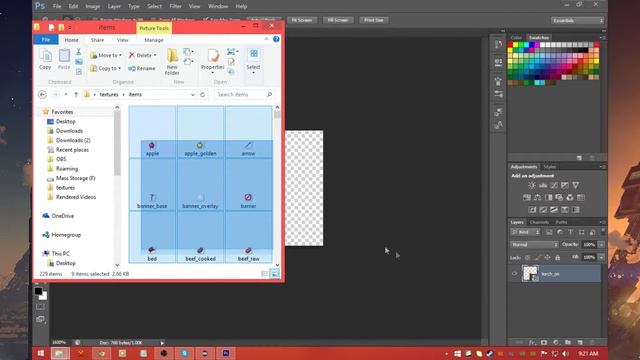Screen dimensions: 640x360
Task: Click the layer styles fx icon
Action: tap(532, 342)
